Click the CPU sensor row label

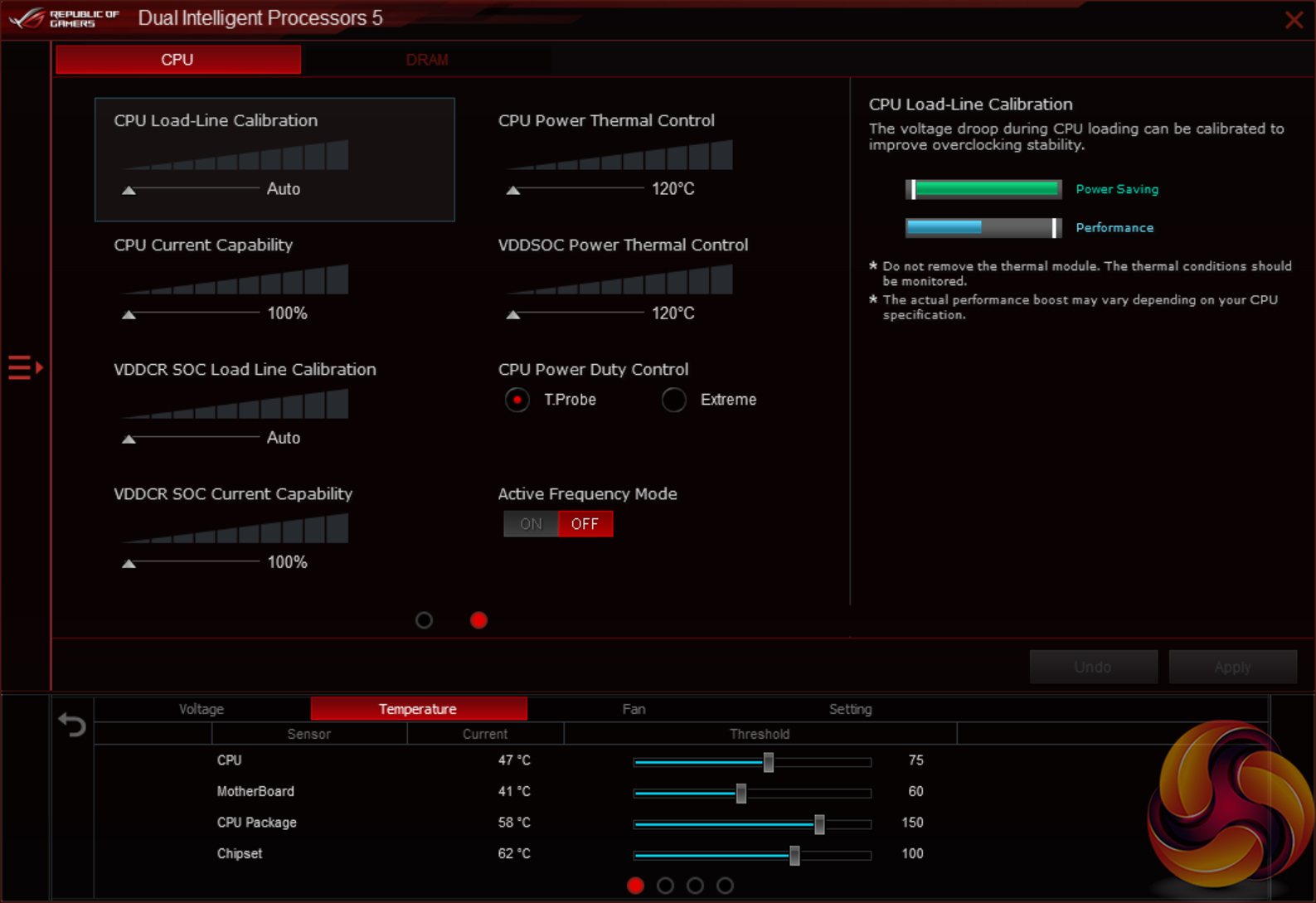tap(230, 760)
